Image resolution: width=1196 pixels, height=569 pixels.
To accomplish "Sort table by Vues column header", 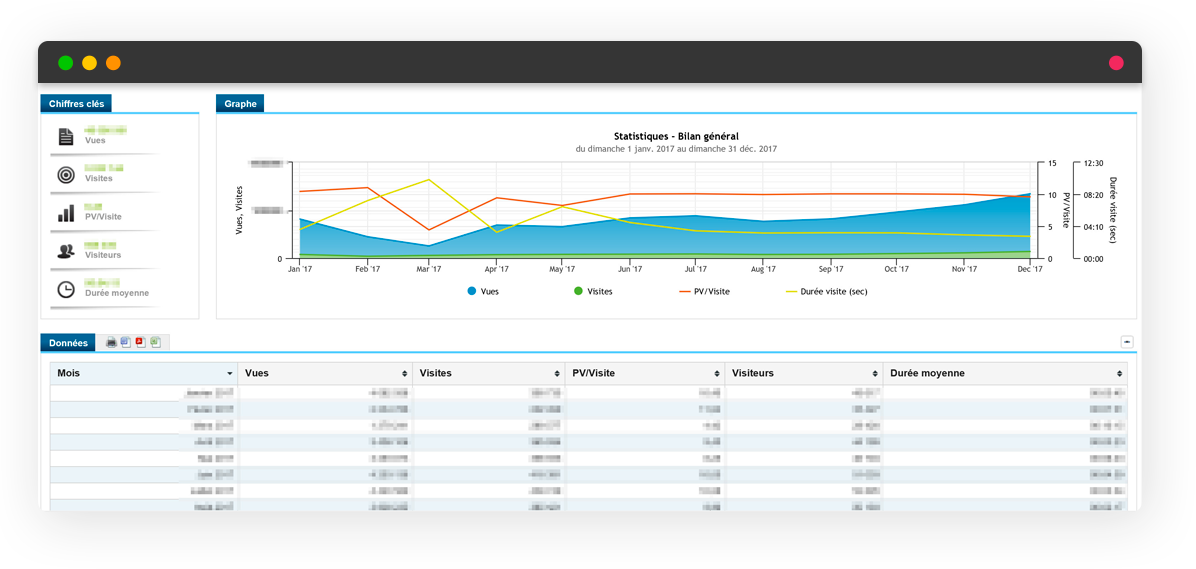I will [325, 373].
